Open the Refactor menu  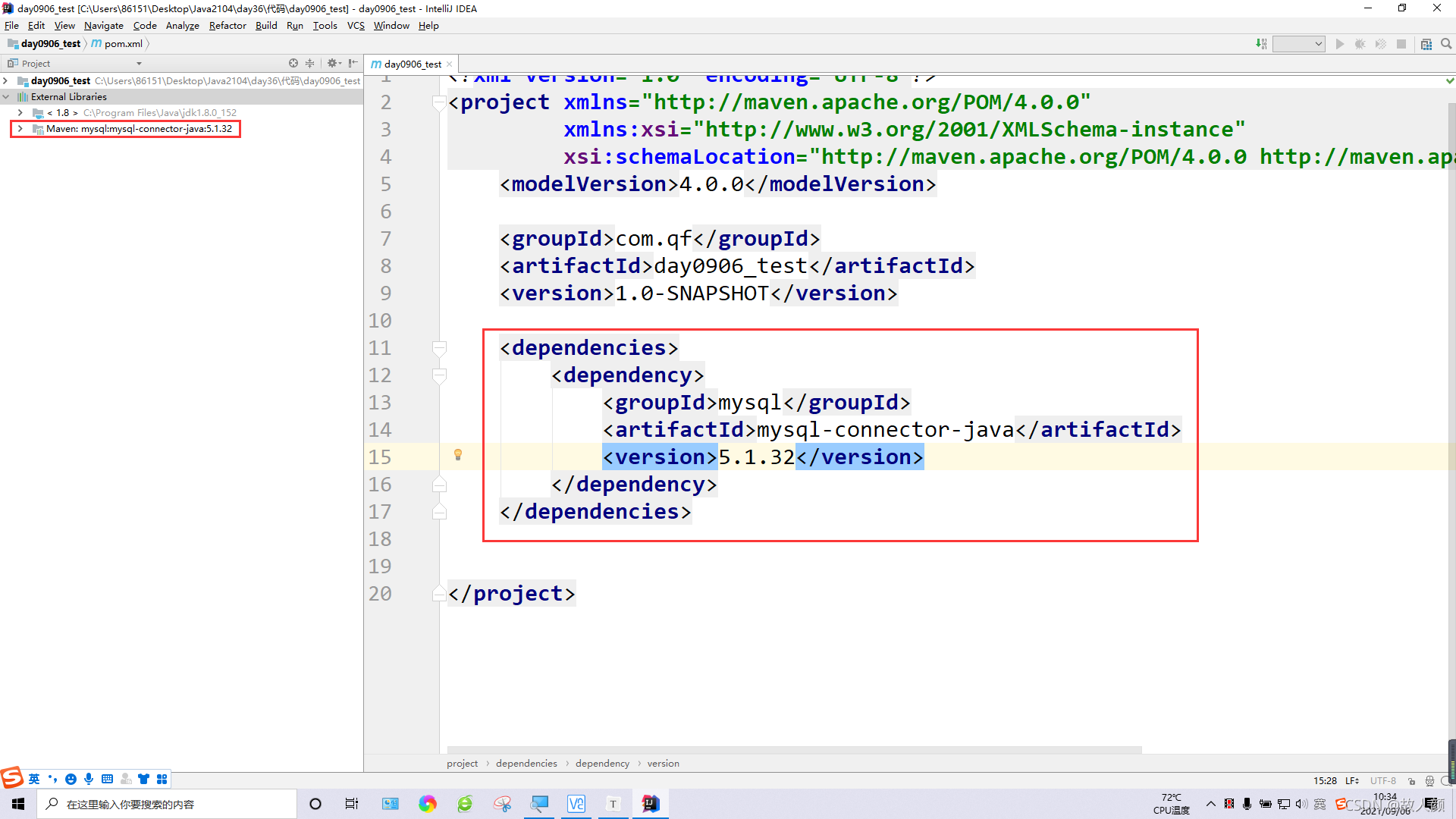pyautogui.click(x=227, y=25)
